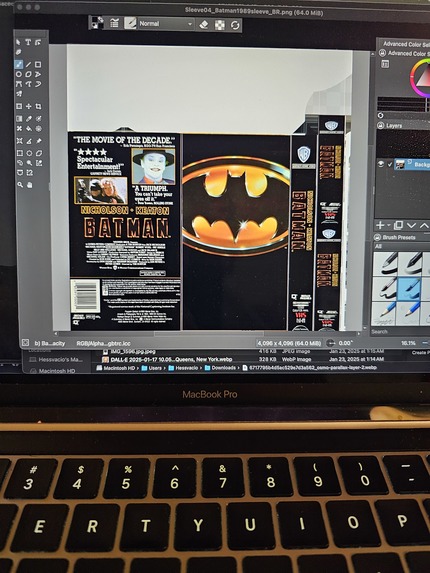Select the Rectangular Selection tool
430x573 pixels.
[19, 153]
